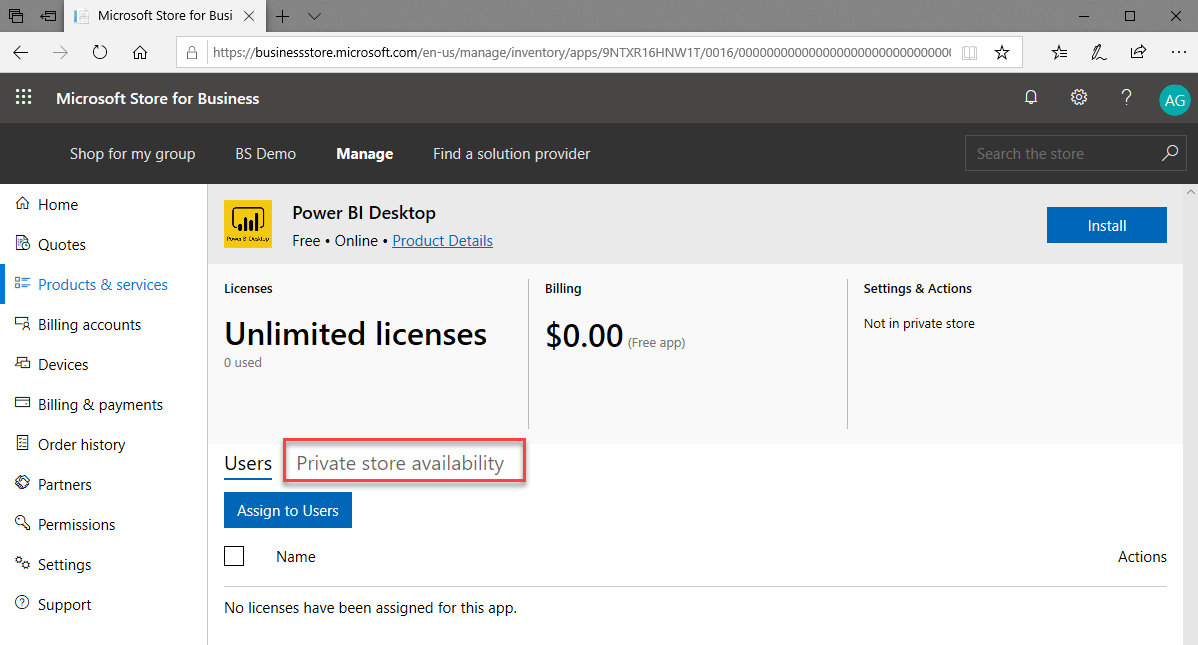Click the Products & services sidebar icon

(x=23, y=284)
